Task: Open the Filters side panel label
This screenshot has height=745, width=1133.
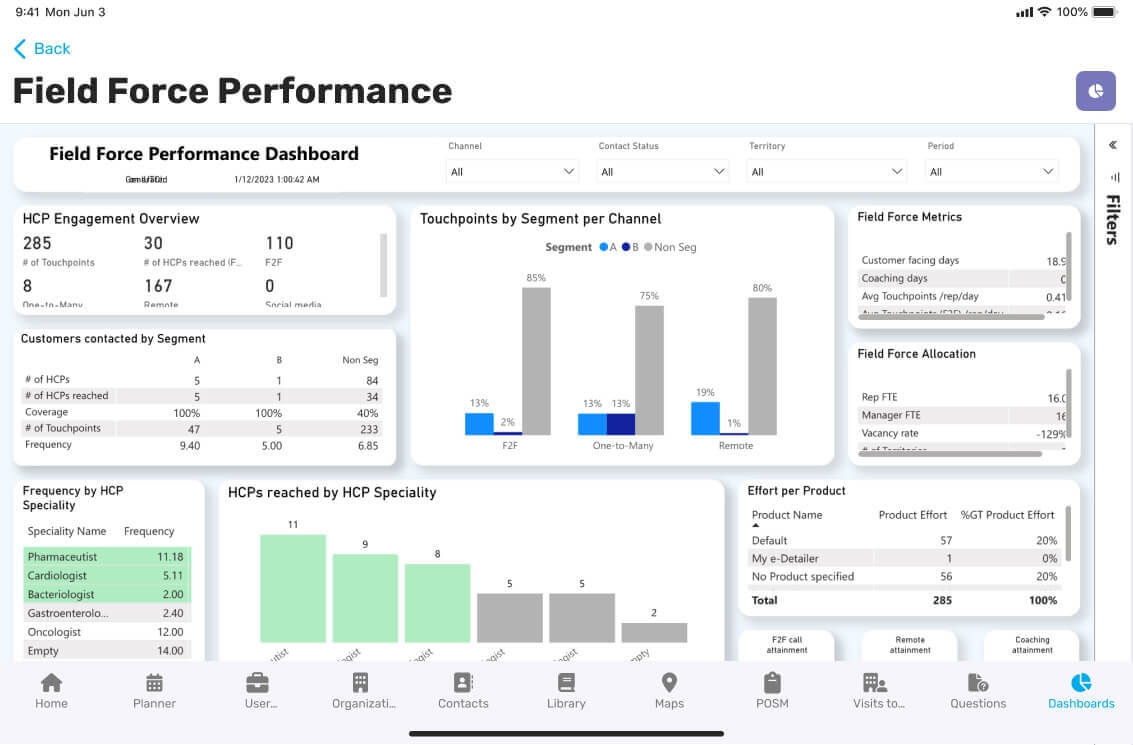Action: [1113, 220]
